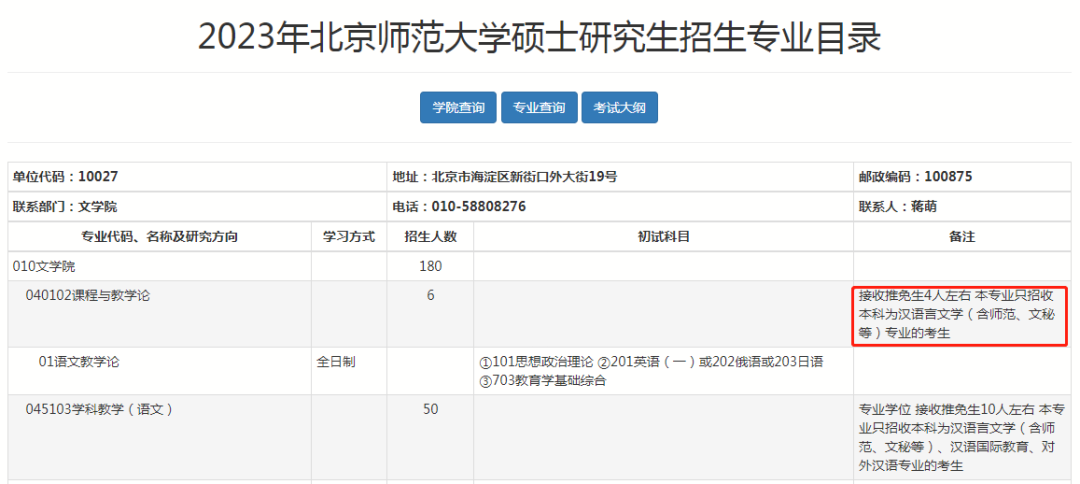
Task: Click the 联系人：蒋萌 cell
Action: click(962, 207)
